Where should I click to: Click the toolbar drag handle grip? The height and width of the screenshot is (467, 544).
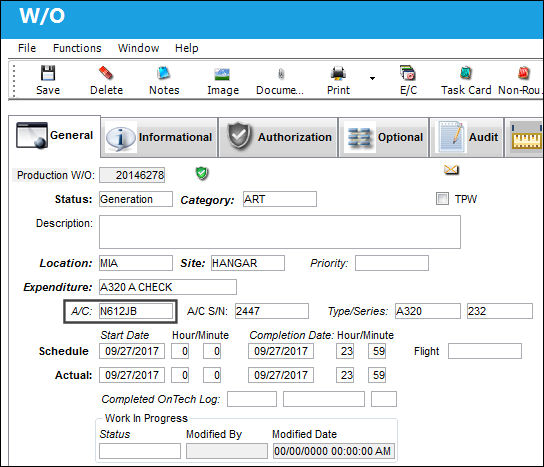pyautogui.click(x=14, y=80)
